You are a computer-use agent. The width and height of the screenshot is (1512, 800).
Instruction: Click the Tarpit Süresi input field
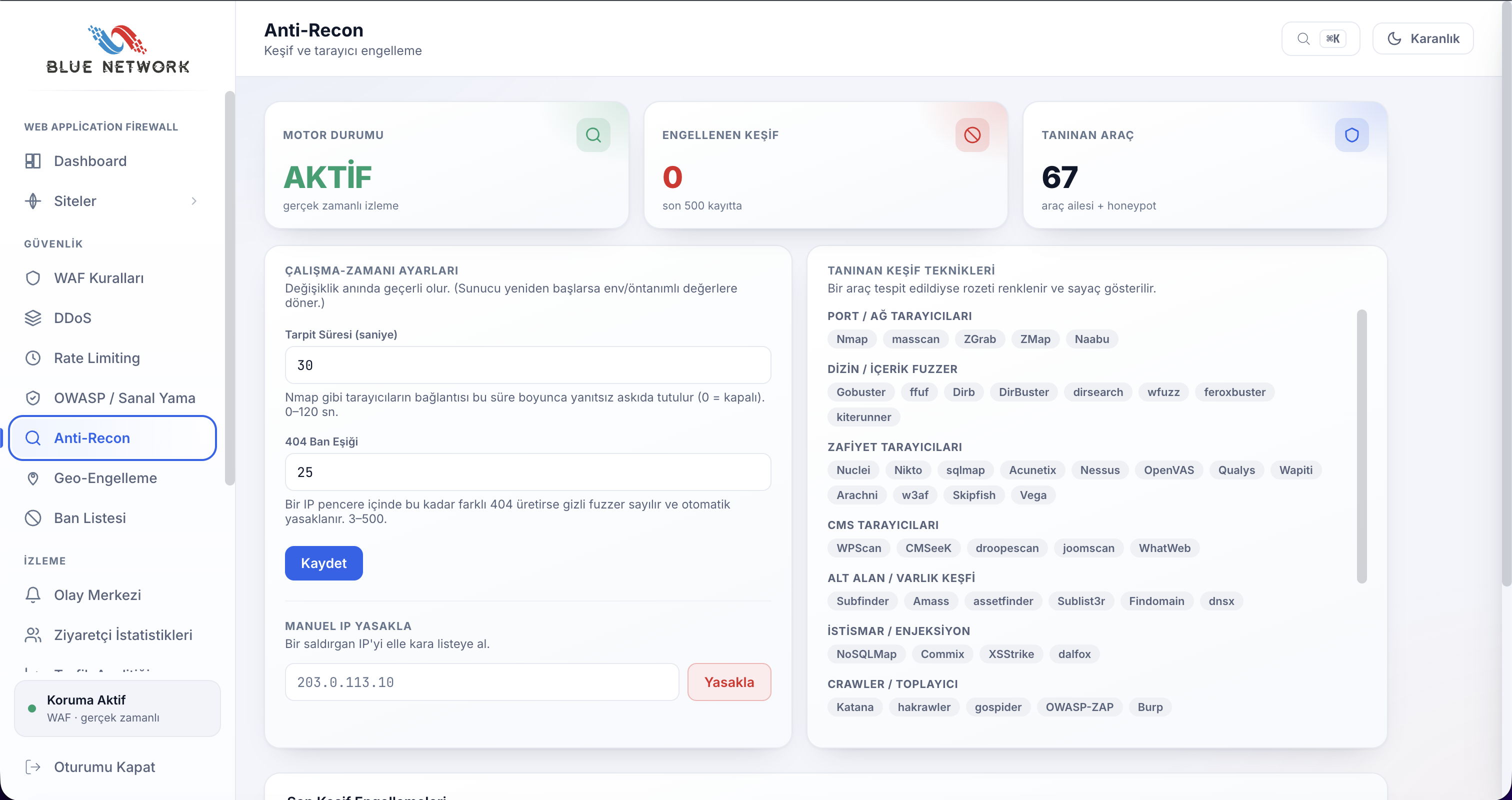tap(527, 365)
